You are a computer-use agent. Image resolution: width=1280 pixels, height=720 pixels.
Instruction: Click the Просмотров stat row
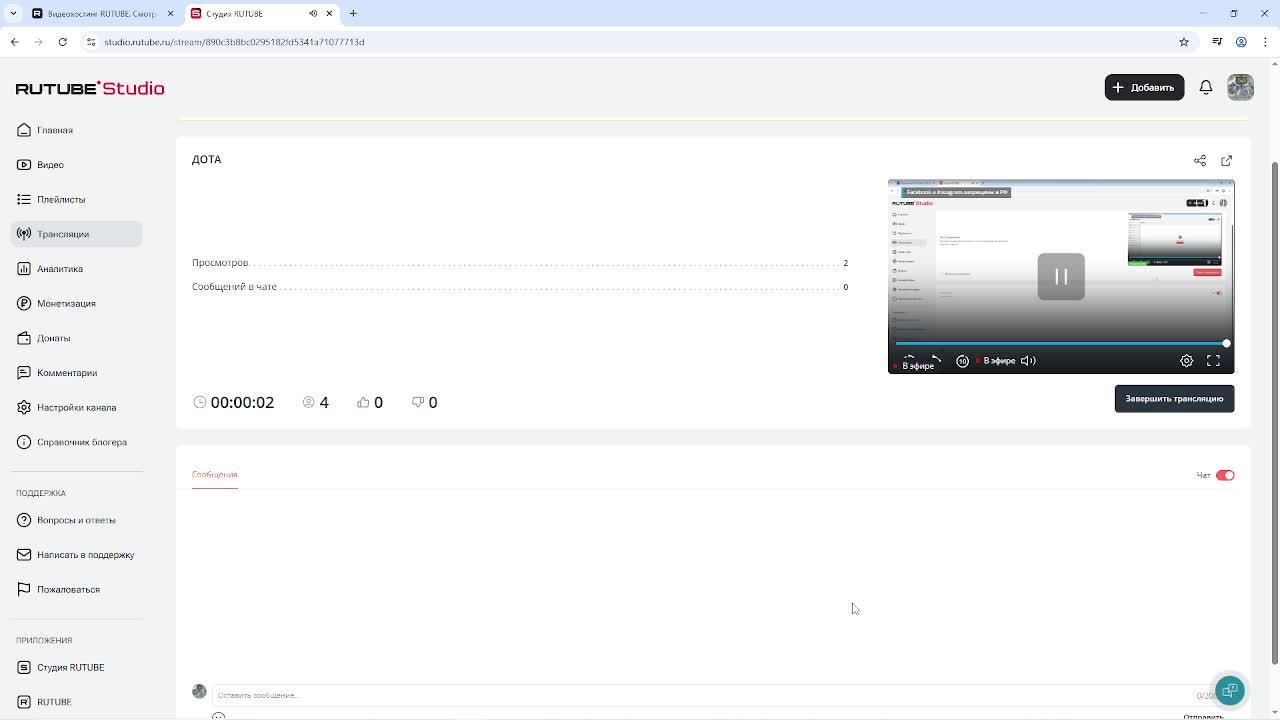520,263
